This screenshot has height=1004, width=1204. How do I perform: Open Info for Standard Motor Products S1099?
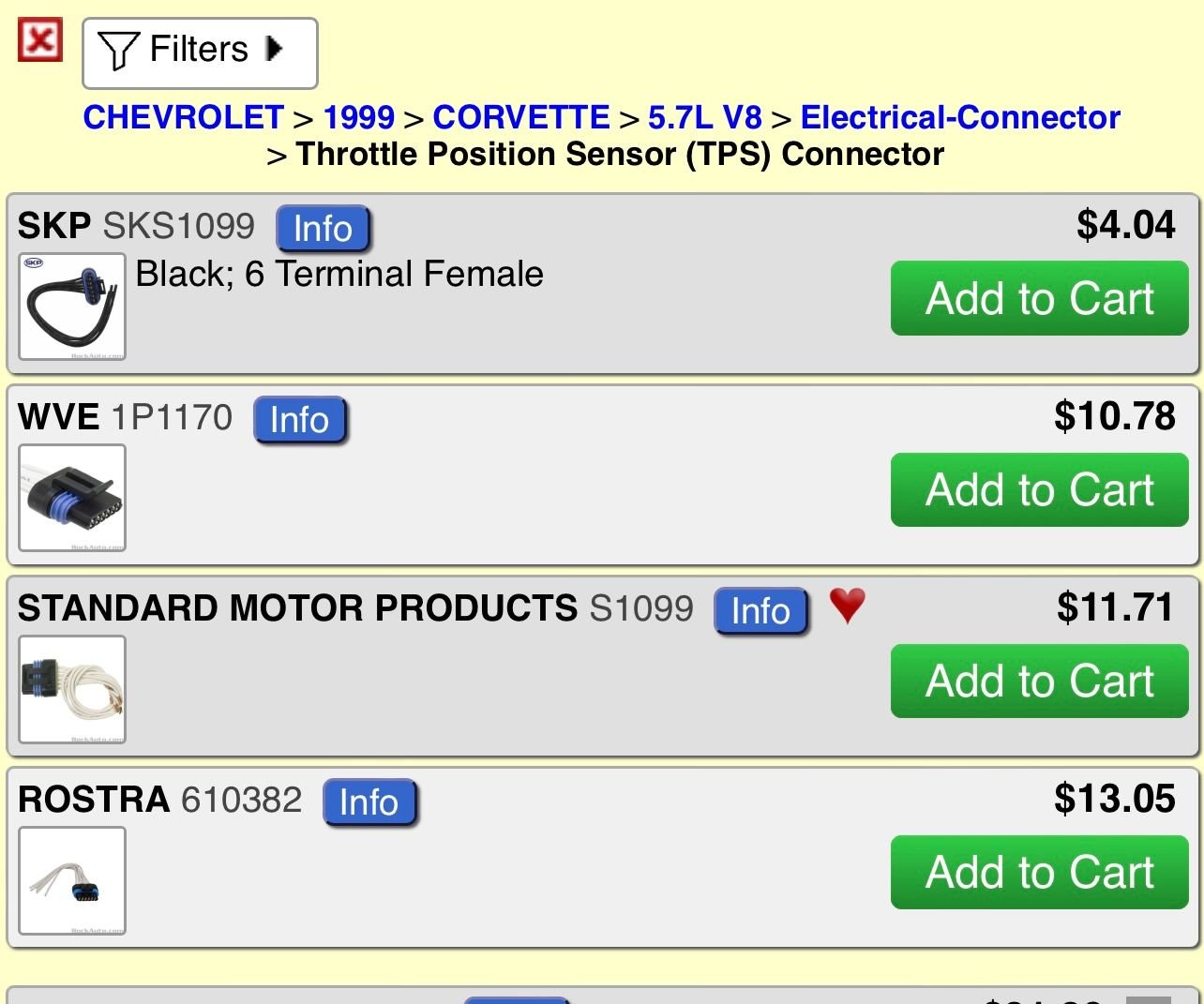point(760,611)
